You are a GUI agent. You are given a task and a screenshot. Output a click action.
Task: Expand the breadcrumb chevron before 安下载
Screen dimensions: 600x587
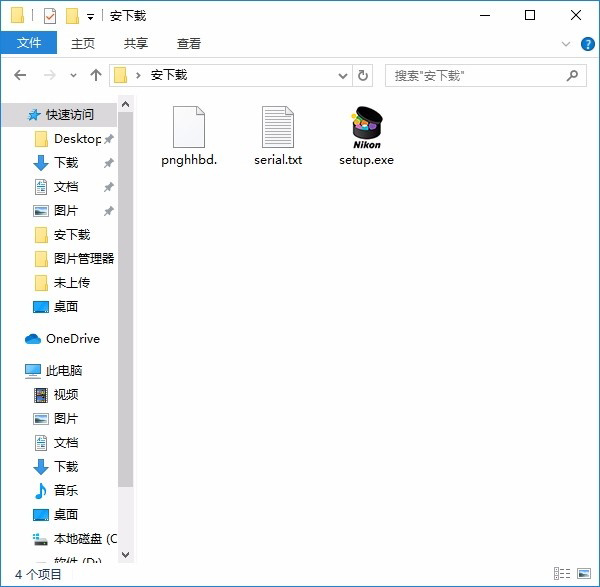[138, 75]
